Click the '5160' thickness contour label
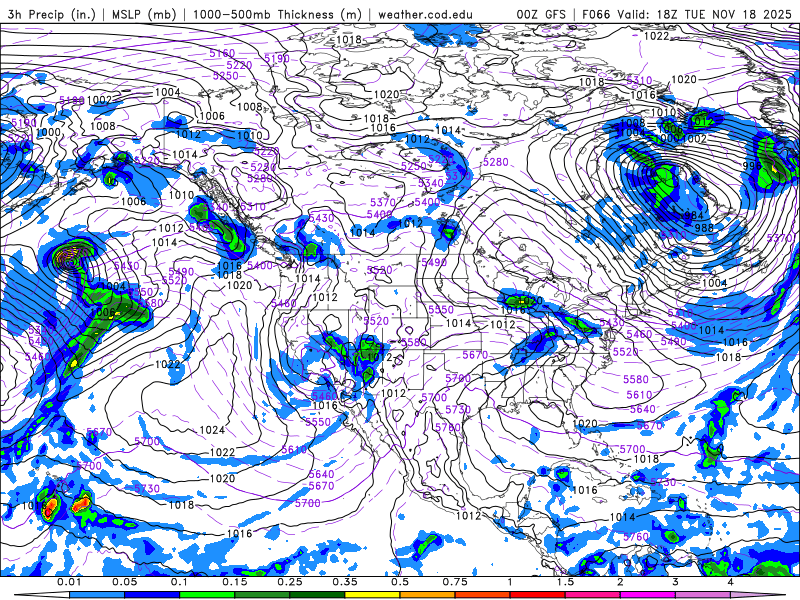Viewport: 800px width, 600px height. tap(222, 54)
